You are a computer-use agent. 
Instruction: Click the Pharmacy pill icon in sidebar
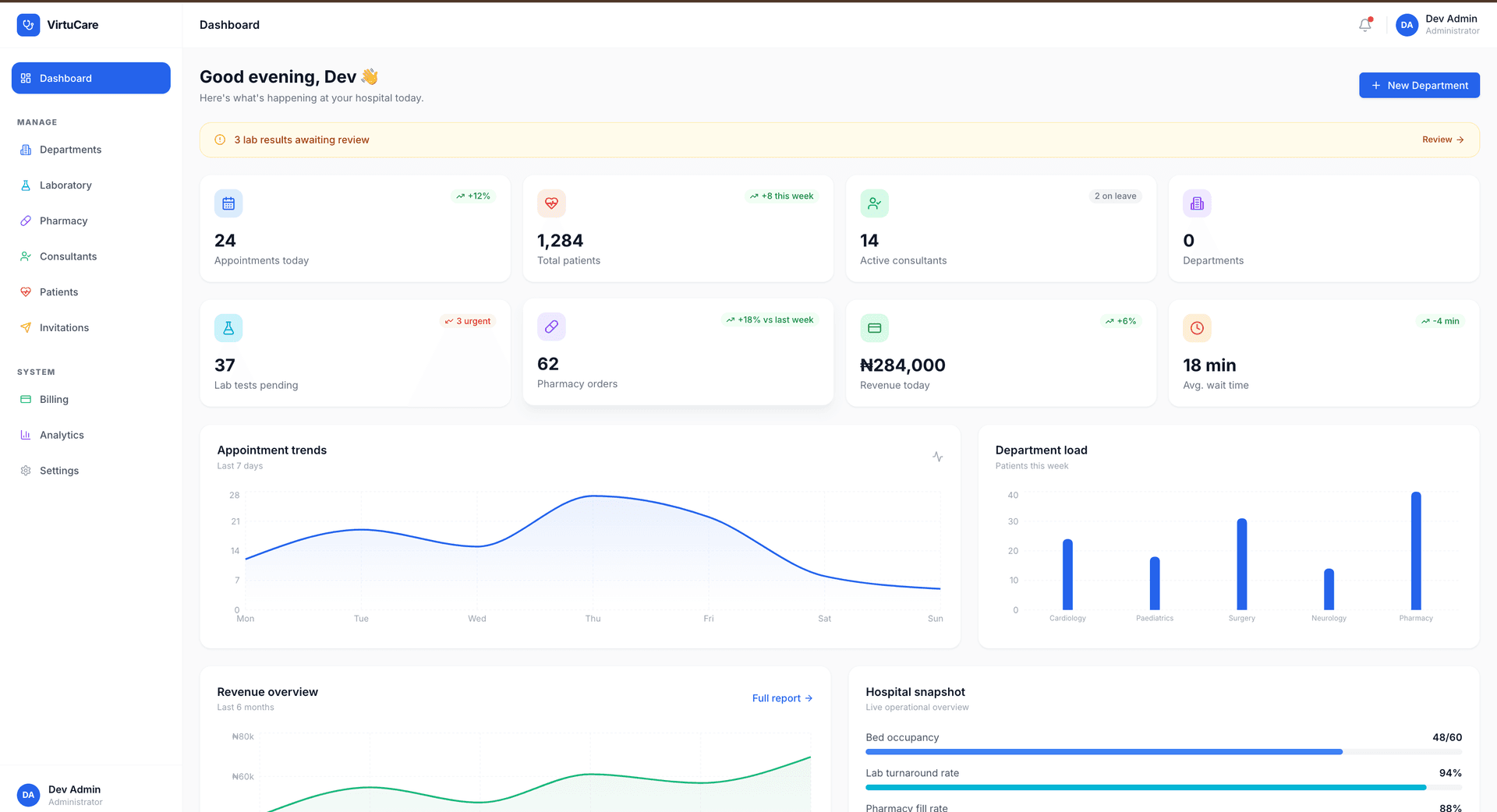(26, 221)
